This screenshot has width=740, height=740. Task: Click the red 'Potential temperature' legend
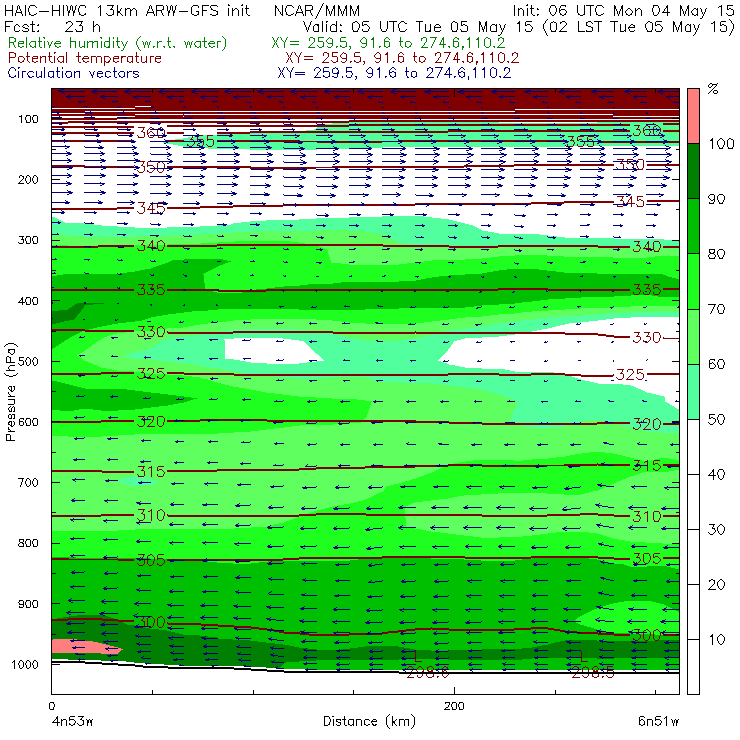85,58
